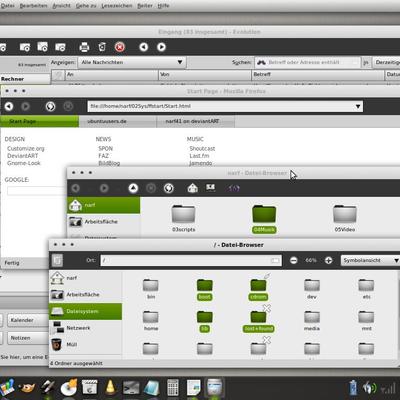Select Dateisystem in / browser sidebar

click(85, 311)
